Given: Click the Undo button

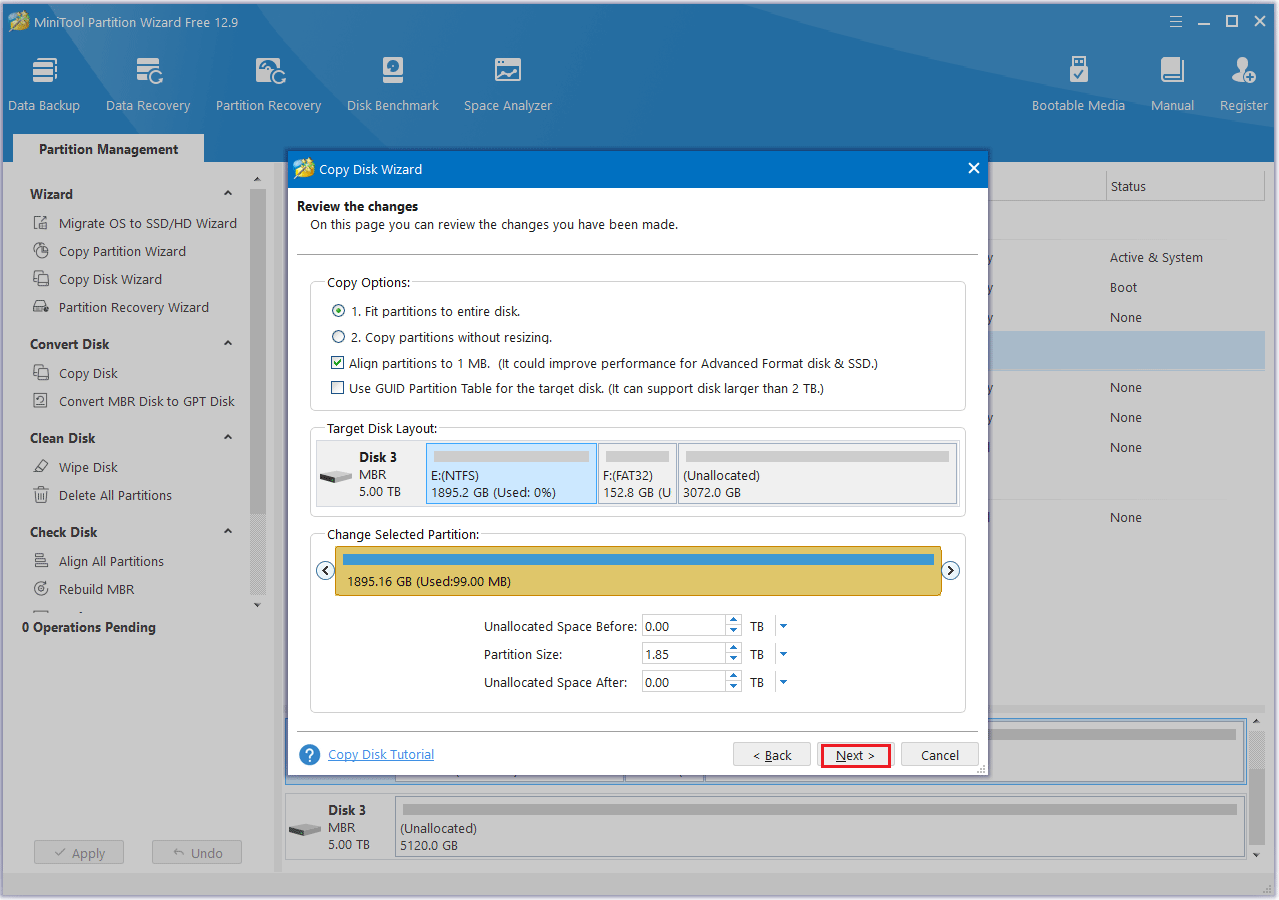Looking at the screenshot, I should point(197,853).
